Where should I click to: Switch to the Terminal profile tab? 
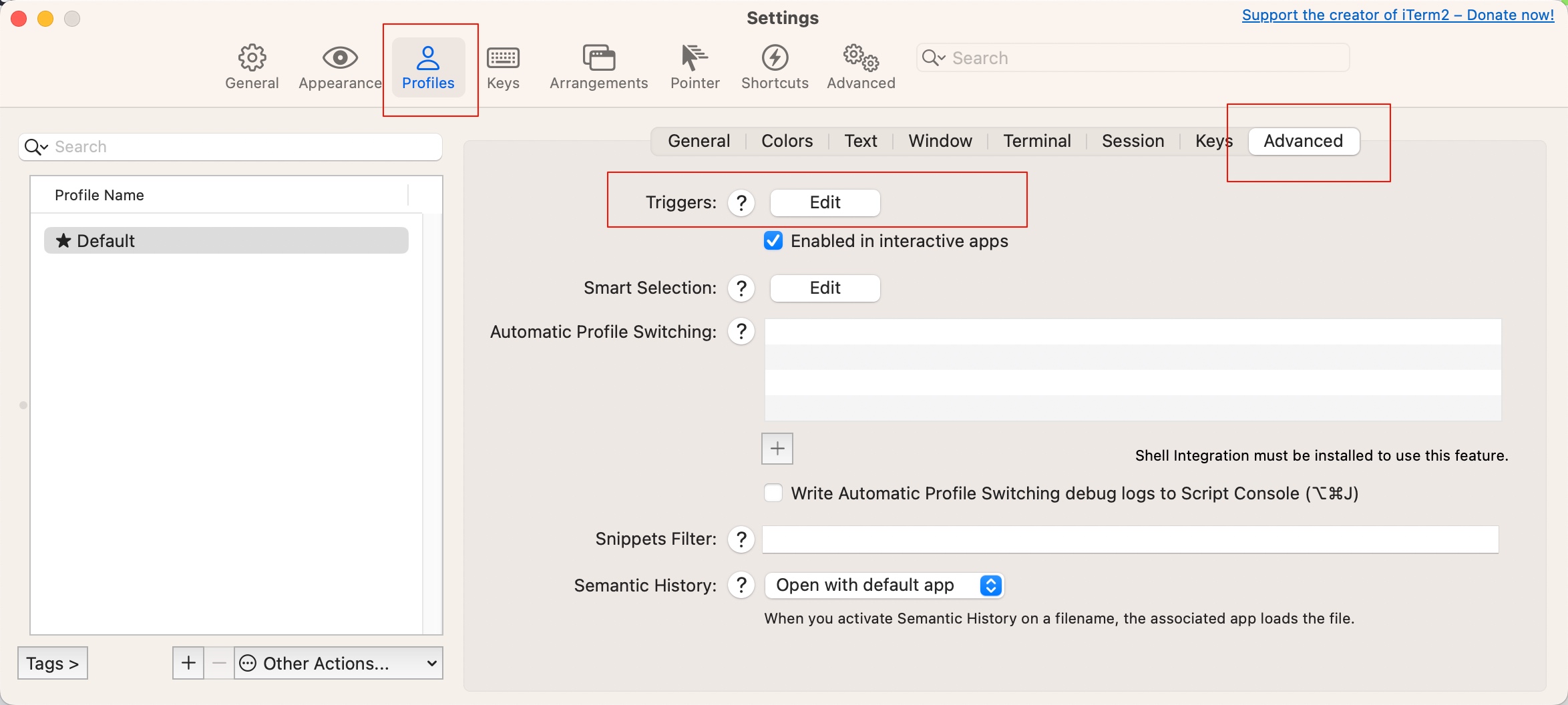[x=1036, y=142]
